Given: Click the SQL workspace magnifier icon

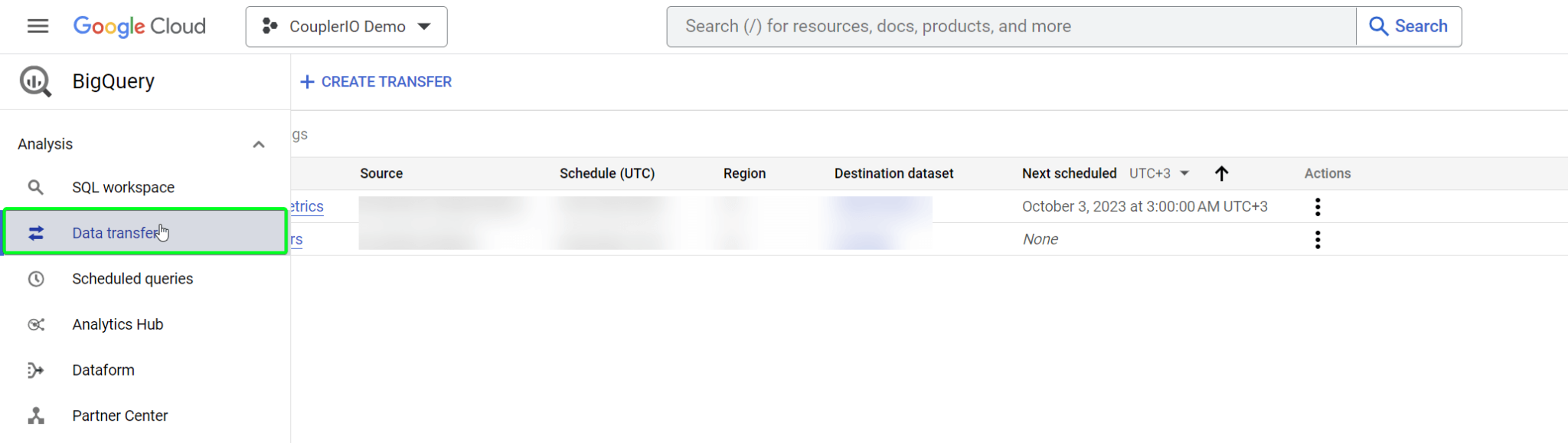Looking at the screenshot, I should (35, 187).
